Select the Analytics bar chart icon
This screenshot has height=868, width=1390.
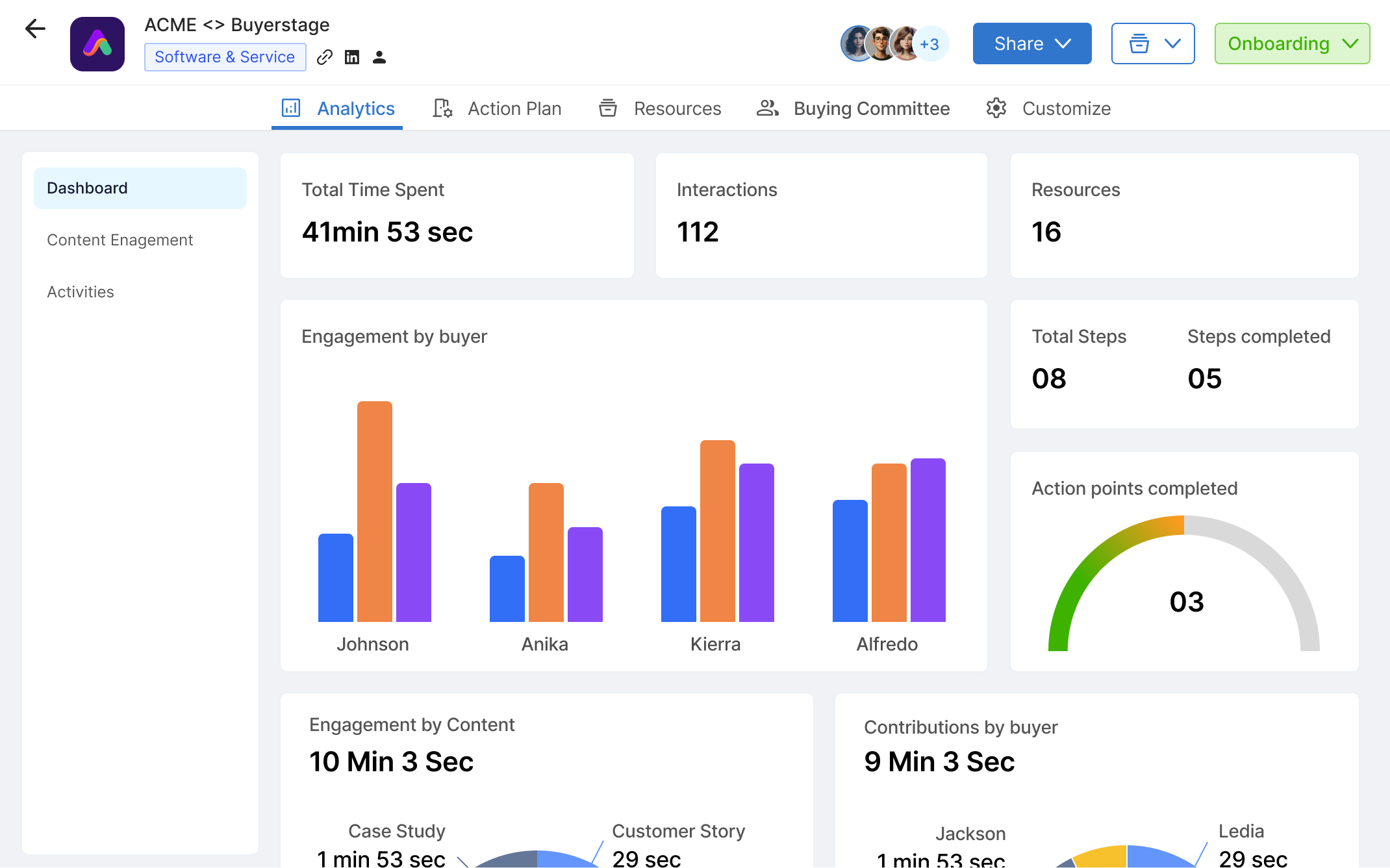pos(292,108)
